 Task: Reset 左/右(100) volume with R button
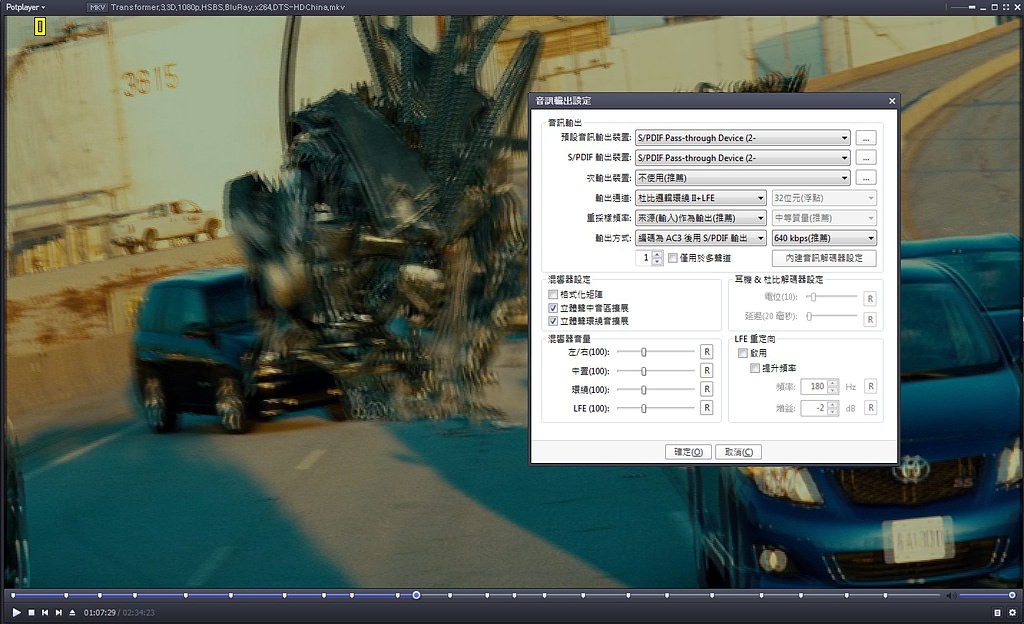[x=707, y=352]
